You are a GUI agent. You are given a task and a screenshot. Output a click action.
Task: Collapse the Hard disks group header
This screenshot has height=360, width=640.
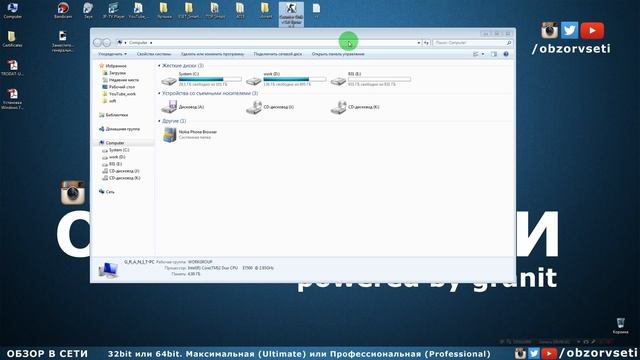coord(160,66)
